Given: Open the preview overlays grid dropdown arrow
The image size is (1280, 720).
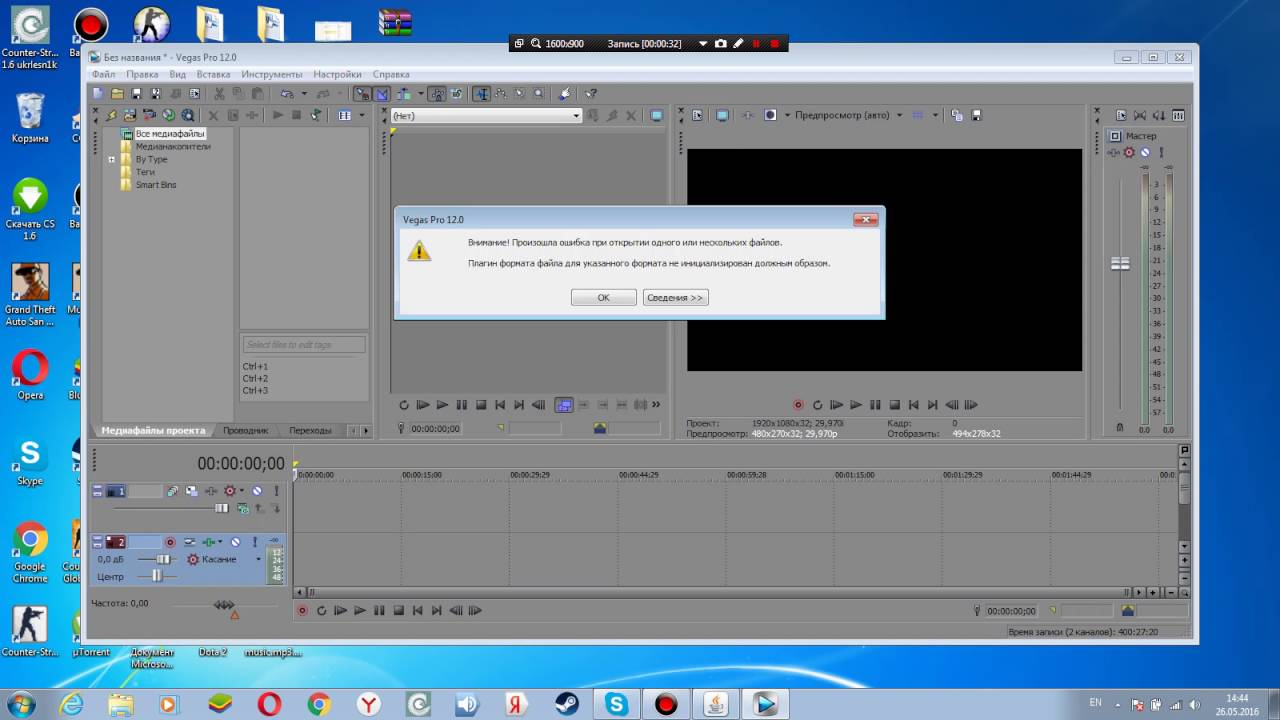Looking at the screenshot, I should tap(935, 115).
